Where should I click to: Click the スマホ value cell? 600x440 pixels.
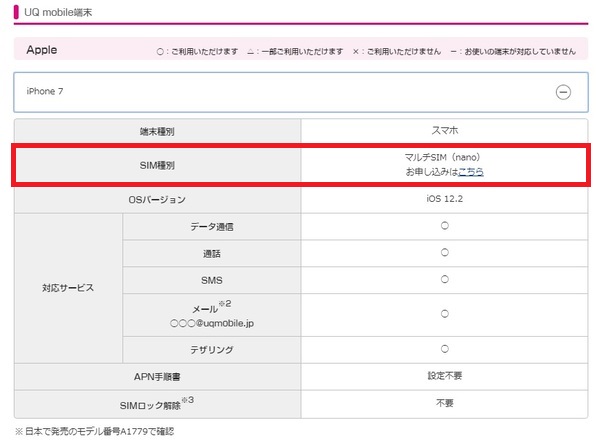444,130
